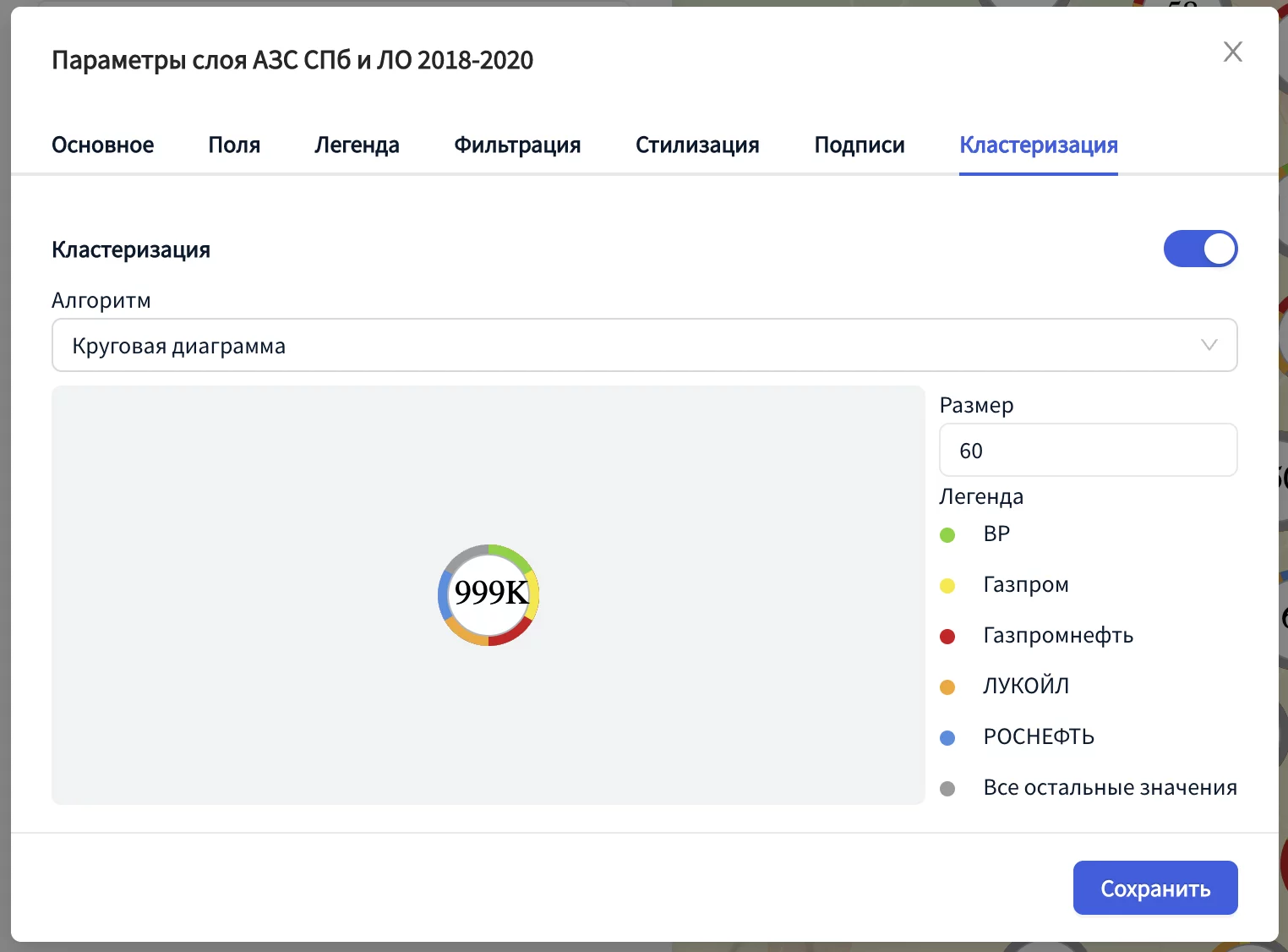Click the yellow Газпром legend dot
Screen dimensions: 1288x952
point(947,586)
